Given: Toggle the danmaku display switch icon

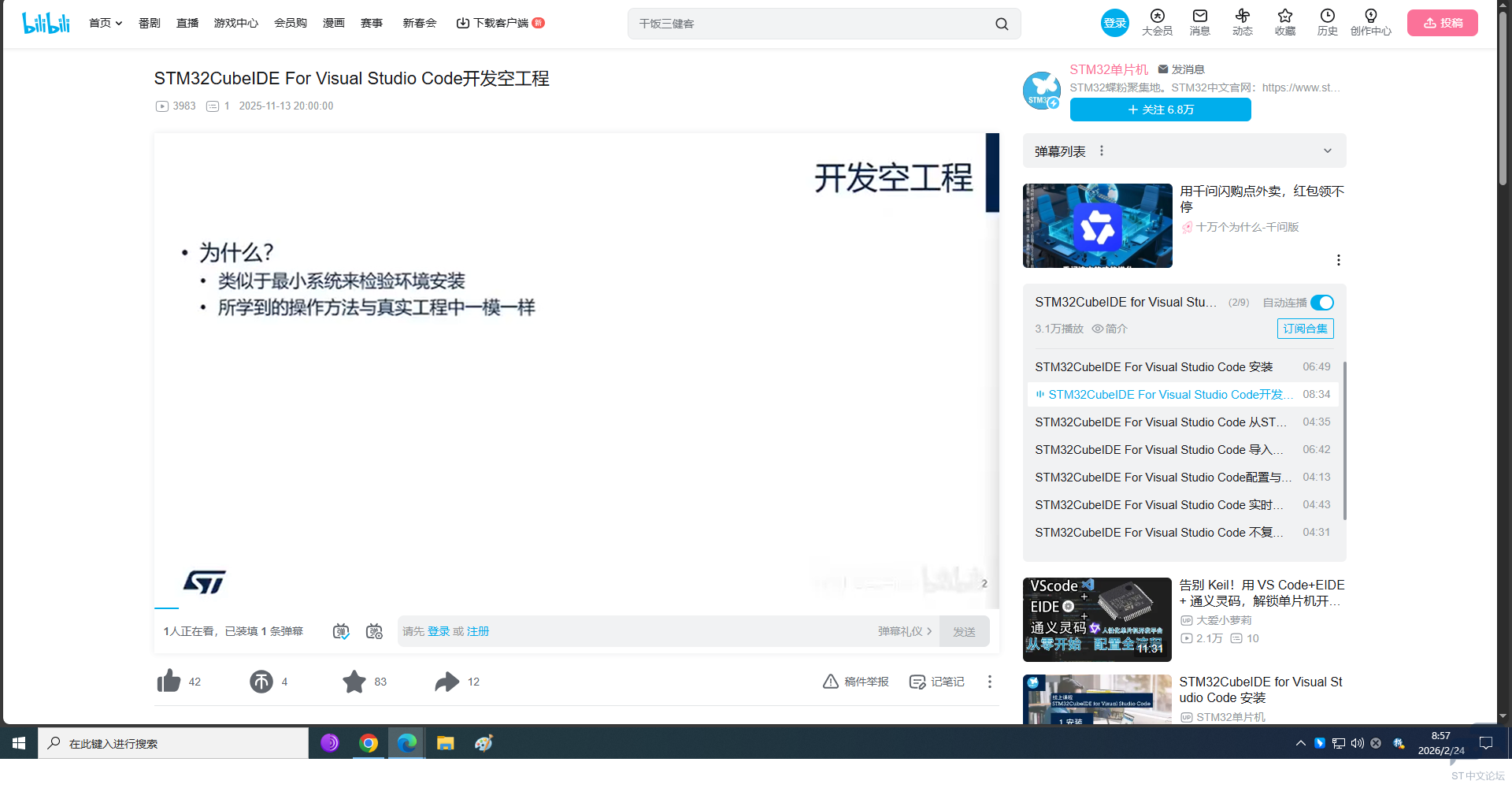Looking at the screenshot, I should click(x=341, y=631).
